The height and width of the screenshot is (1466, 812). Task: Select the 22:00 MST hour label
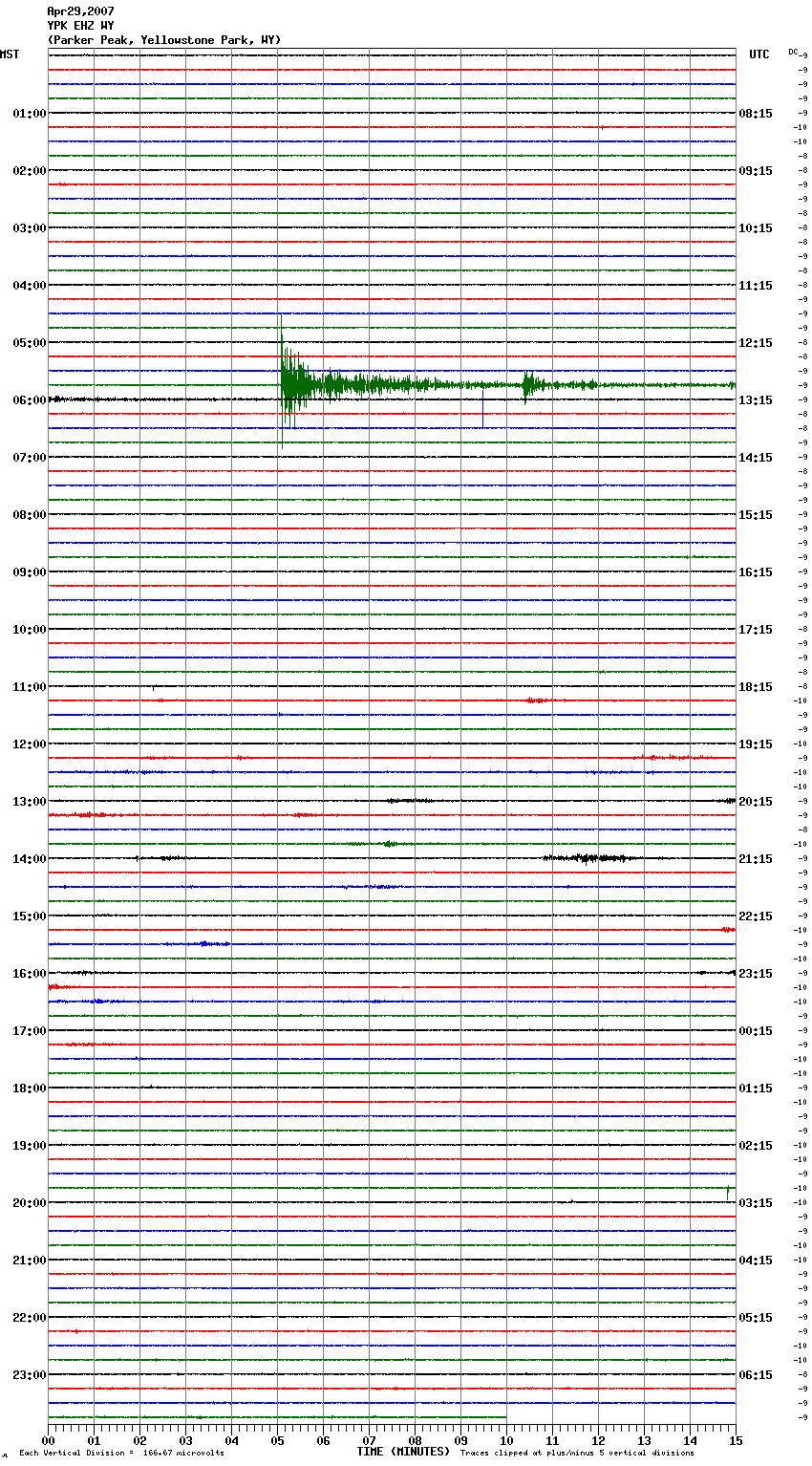(30, 1318)
